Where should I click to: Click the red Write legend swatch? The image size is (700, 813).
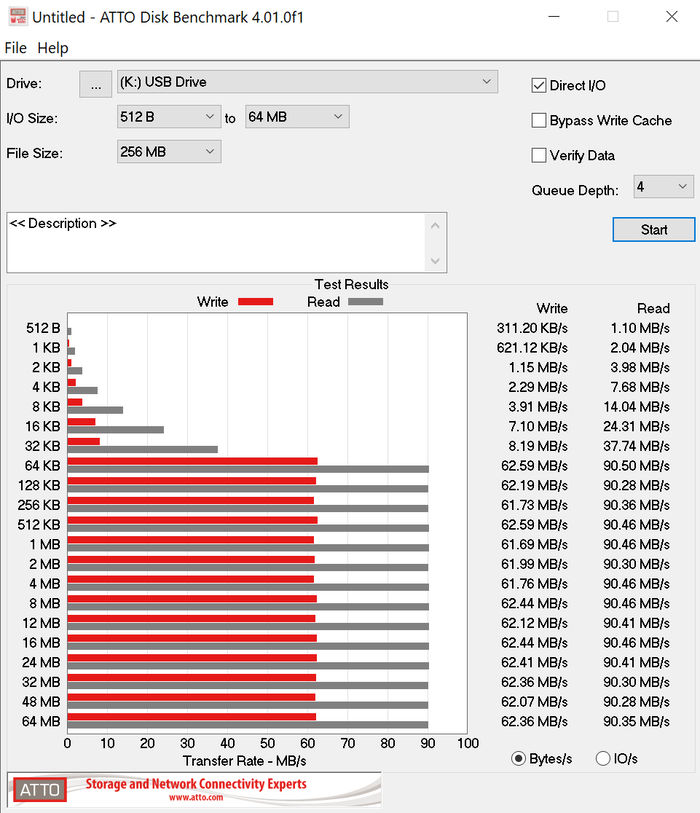tap(255, 302)
